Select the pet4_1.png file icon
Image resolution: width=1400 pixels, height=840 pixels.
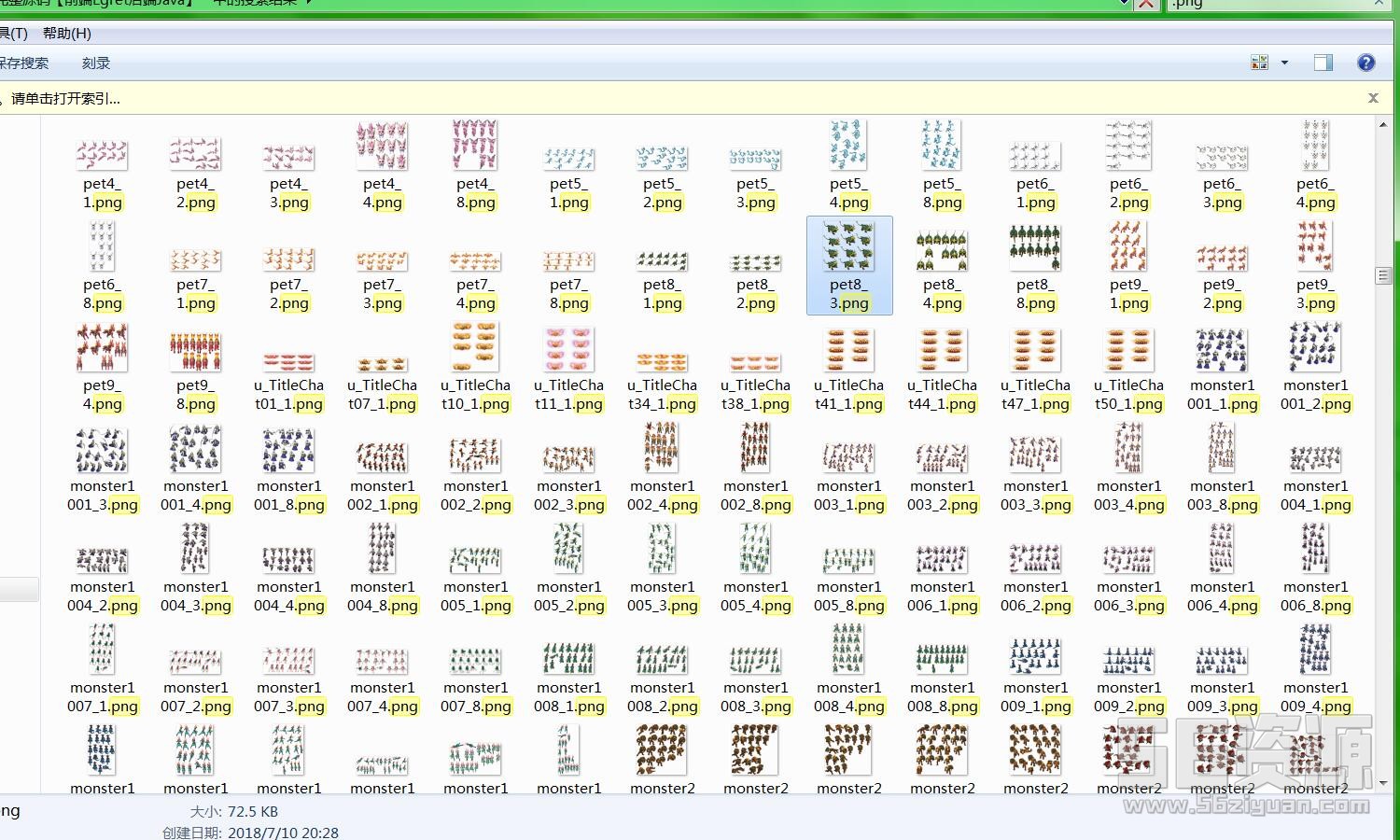click(x=102, y=149)
